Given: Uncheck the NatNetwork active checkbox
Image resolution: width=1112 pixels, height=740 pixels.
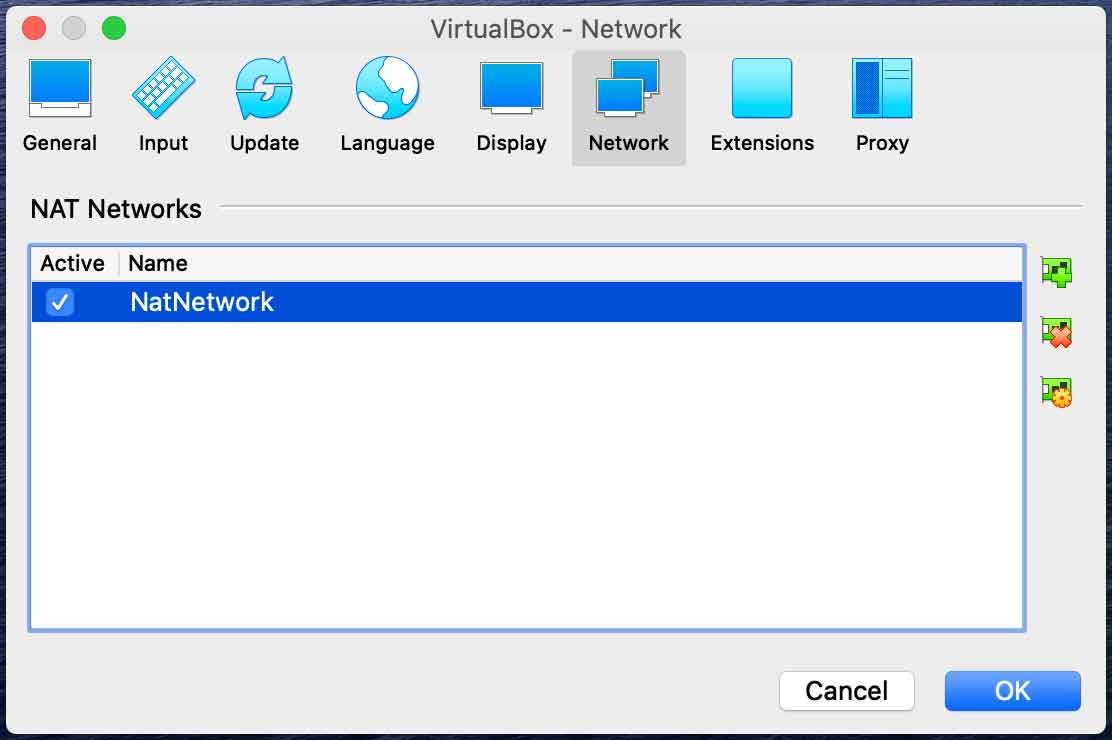Looking at the screenshot, I should [x=59, y=302].
